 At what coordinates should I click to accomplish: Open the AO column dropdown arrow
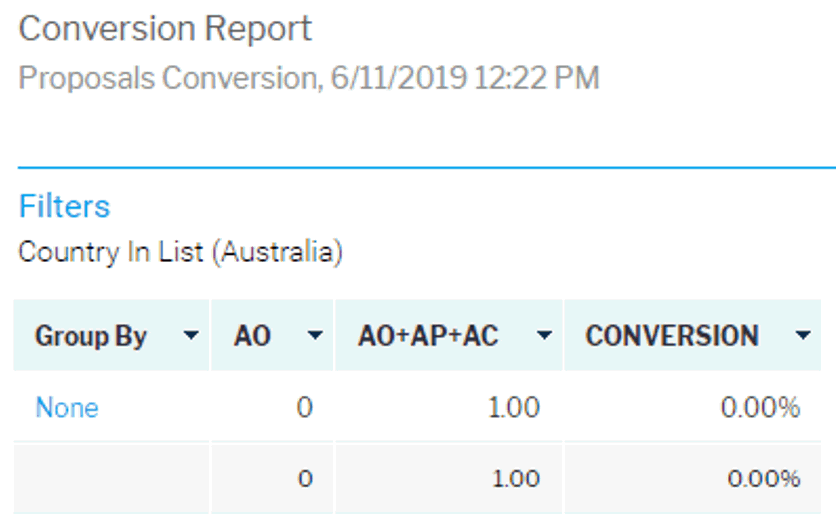(315, 336)
